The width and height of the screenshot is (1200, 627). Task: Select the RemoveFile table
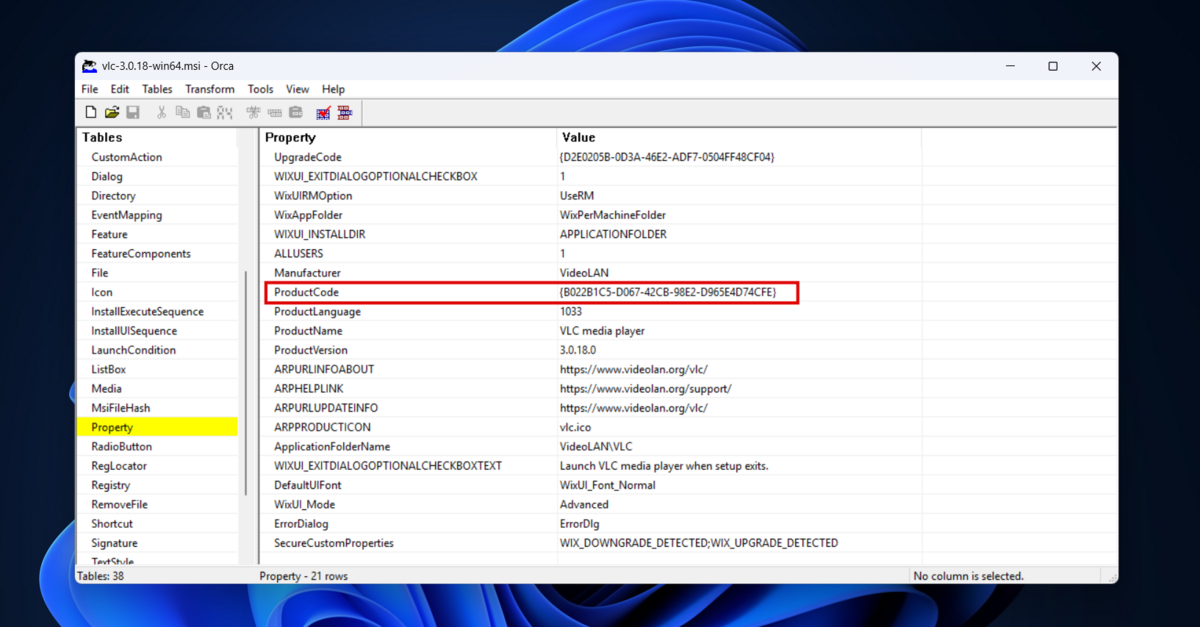119,505
